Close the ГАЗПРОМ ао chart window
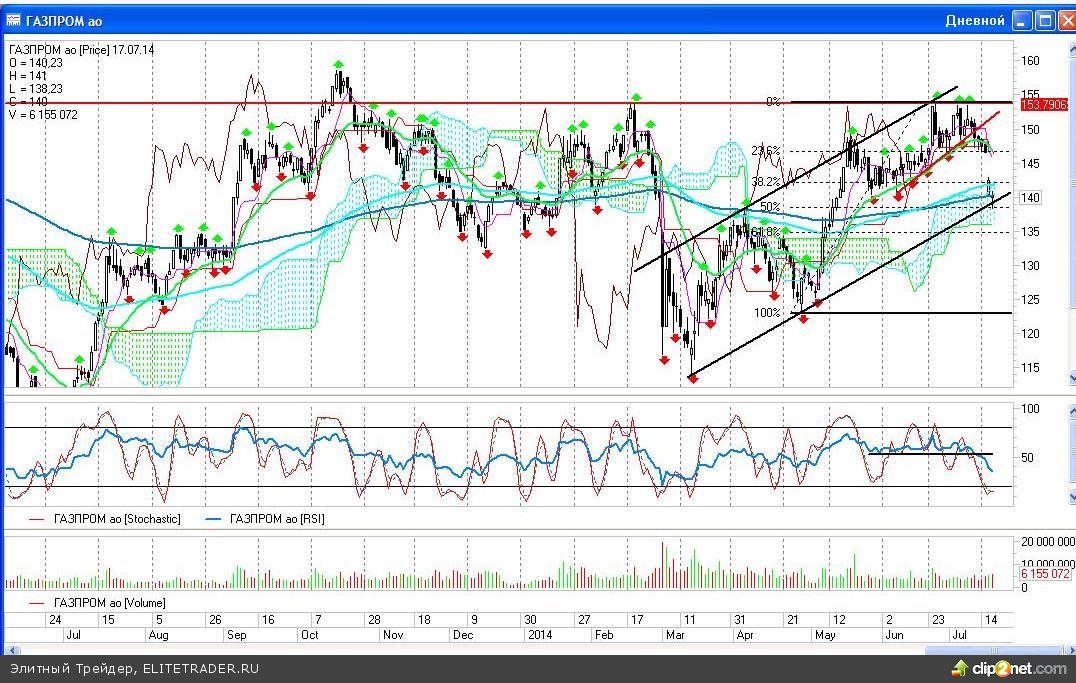Image resolution: width=1076 pixels, height=683 pixels. pyautogui.click(x=1064, y=20)
